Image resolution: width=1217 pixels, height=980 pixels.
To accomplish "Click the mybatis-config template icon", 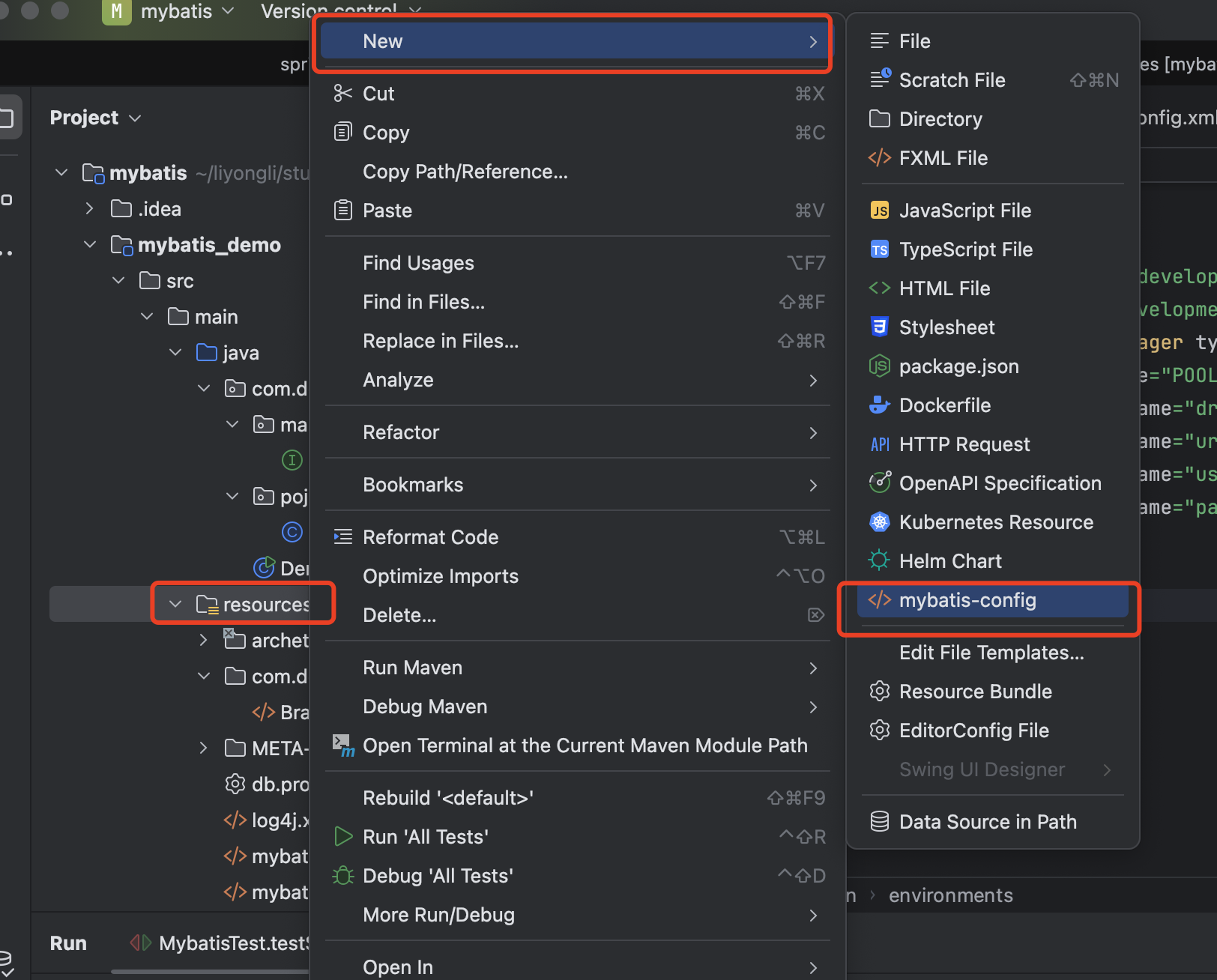I will 880,599.
